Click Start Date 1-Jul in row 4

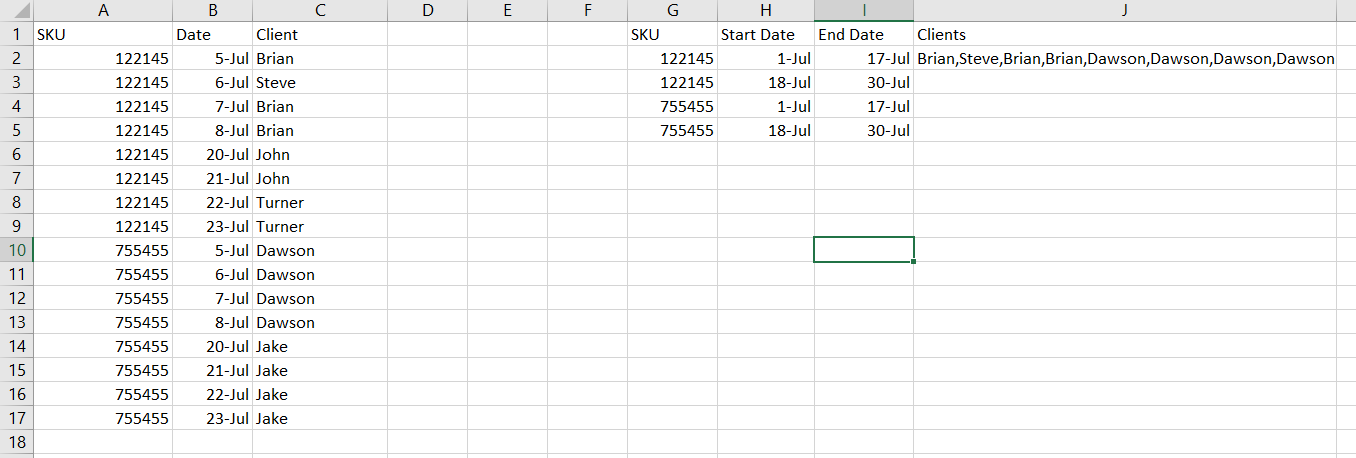click(x=766, y=106)
